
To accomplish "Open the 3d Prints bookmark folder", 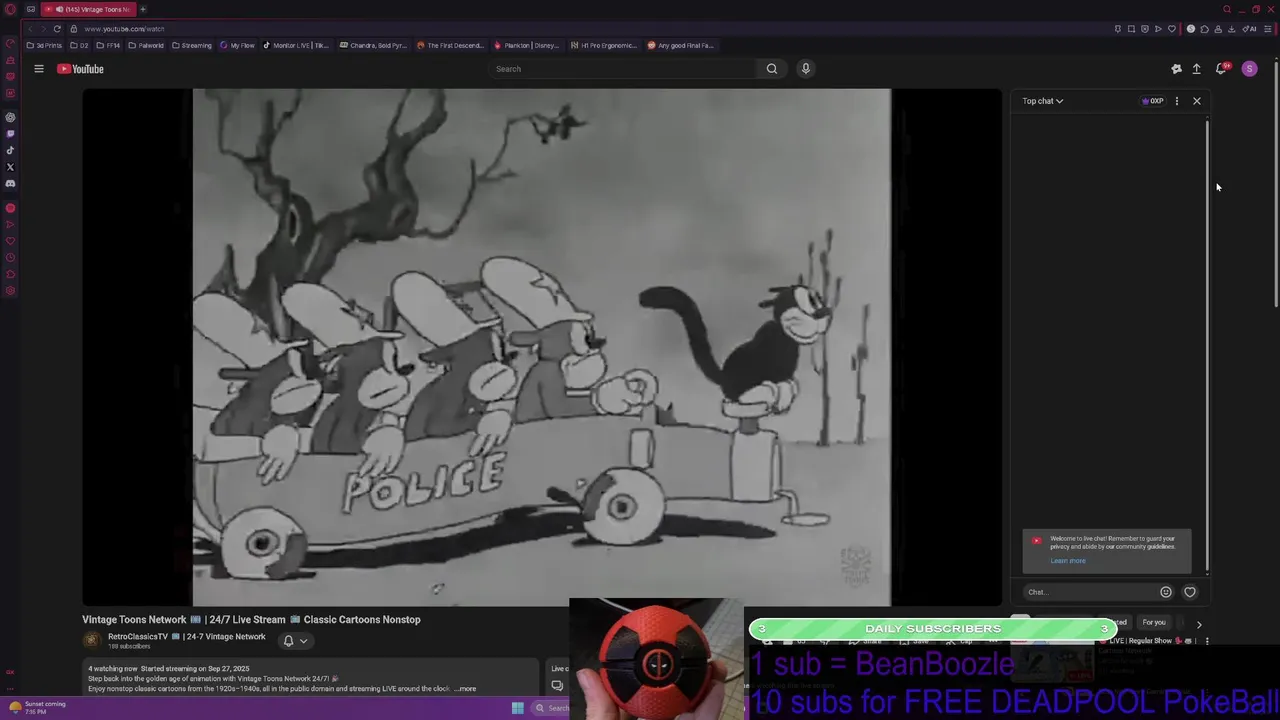I will pyautogui.click(x=44, y=45).
